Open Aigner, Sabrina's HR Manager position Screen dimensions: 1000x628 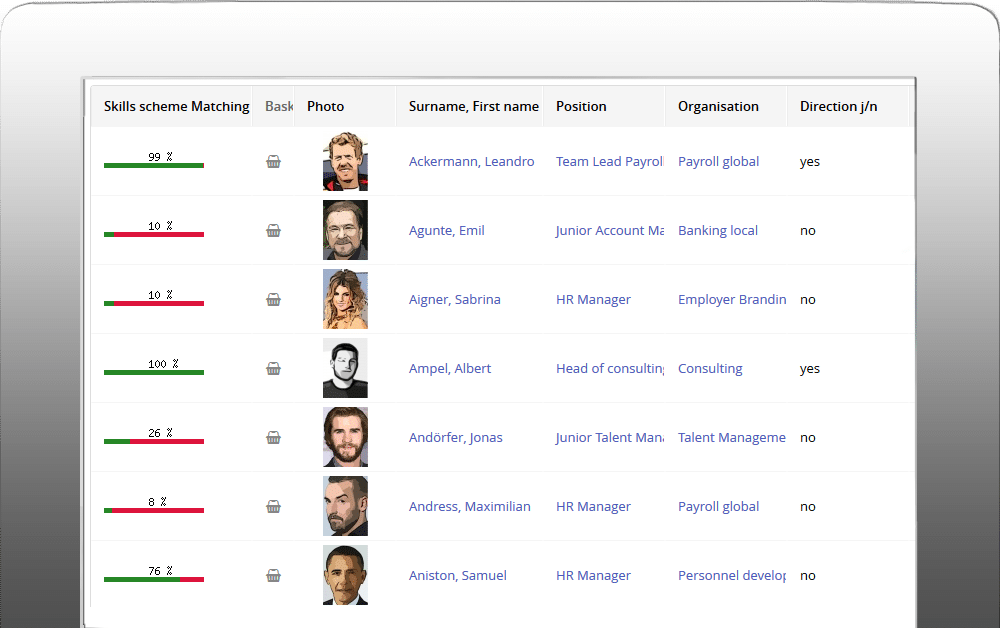[x=593, y=300]
